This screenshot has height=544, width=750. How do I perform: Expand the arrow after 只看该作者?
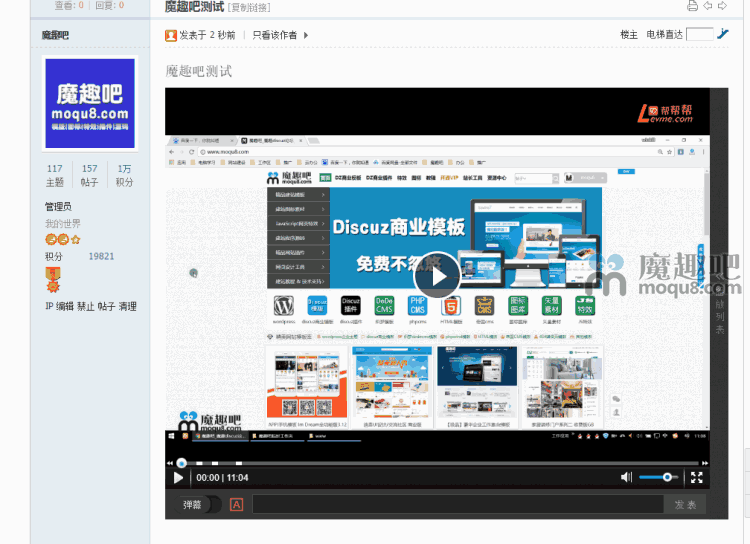306,35
